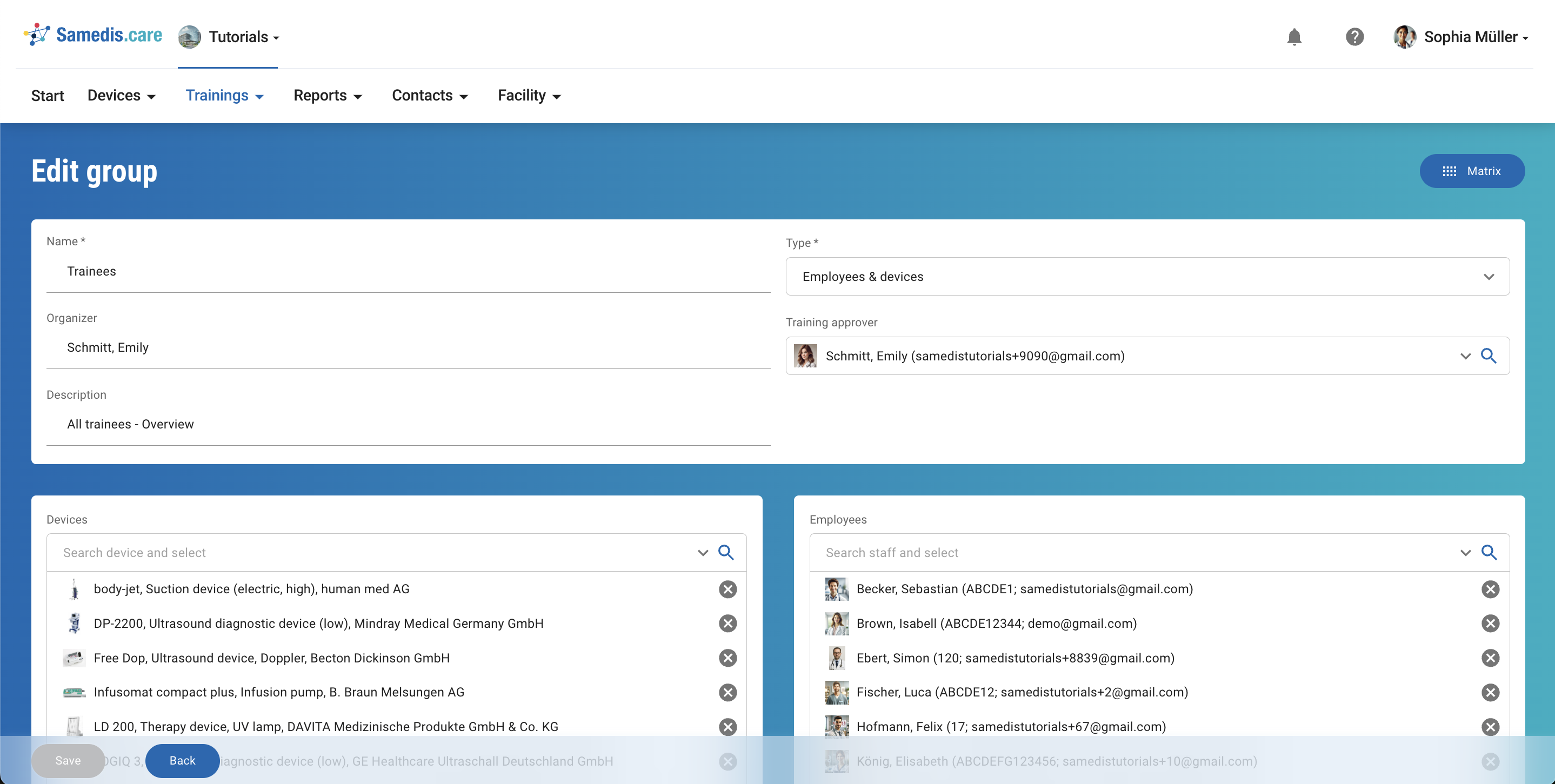Remove Free Dop Ultrasound device

point(728,658)
